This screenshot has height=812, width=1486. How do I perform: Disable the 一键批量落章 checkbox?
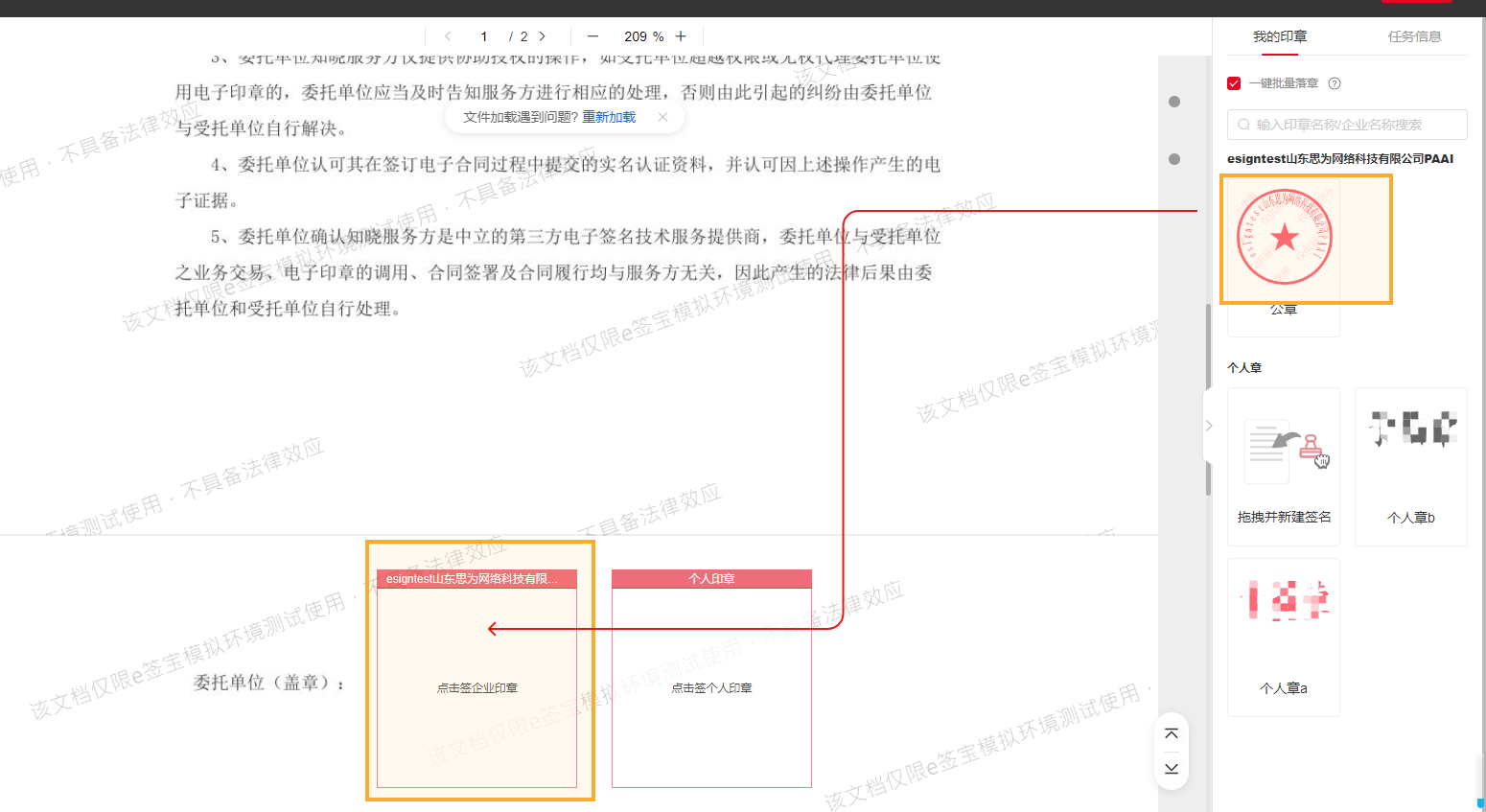point(1236,83)
